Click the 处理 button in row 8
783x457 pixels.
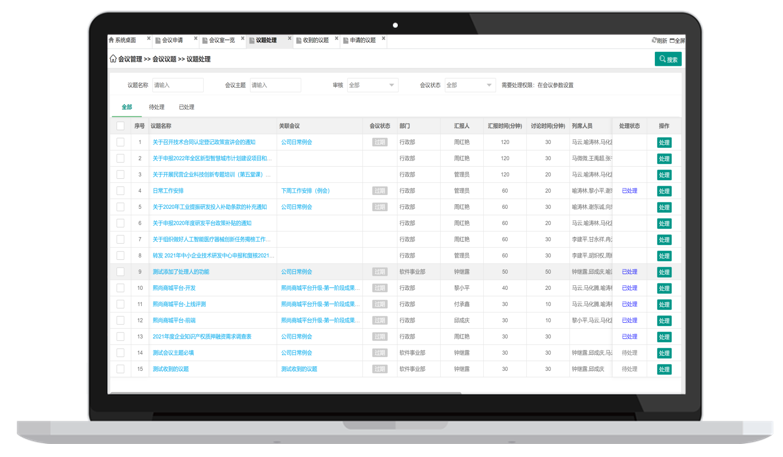(664, 256)
